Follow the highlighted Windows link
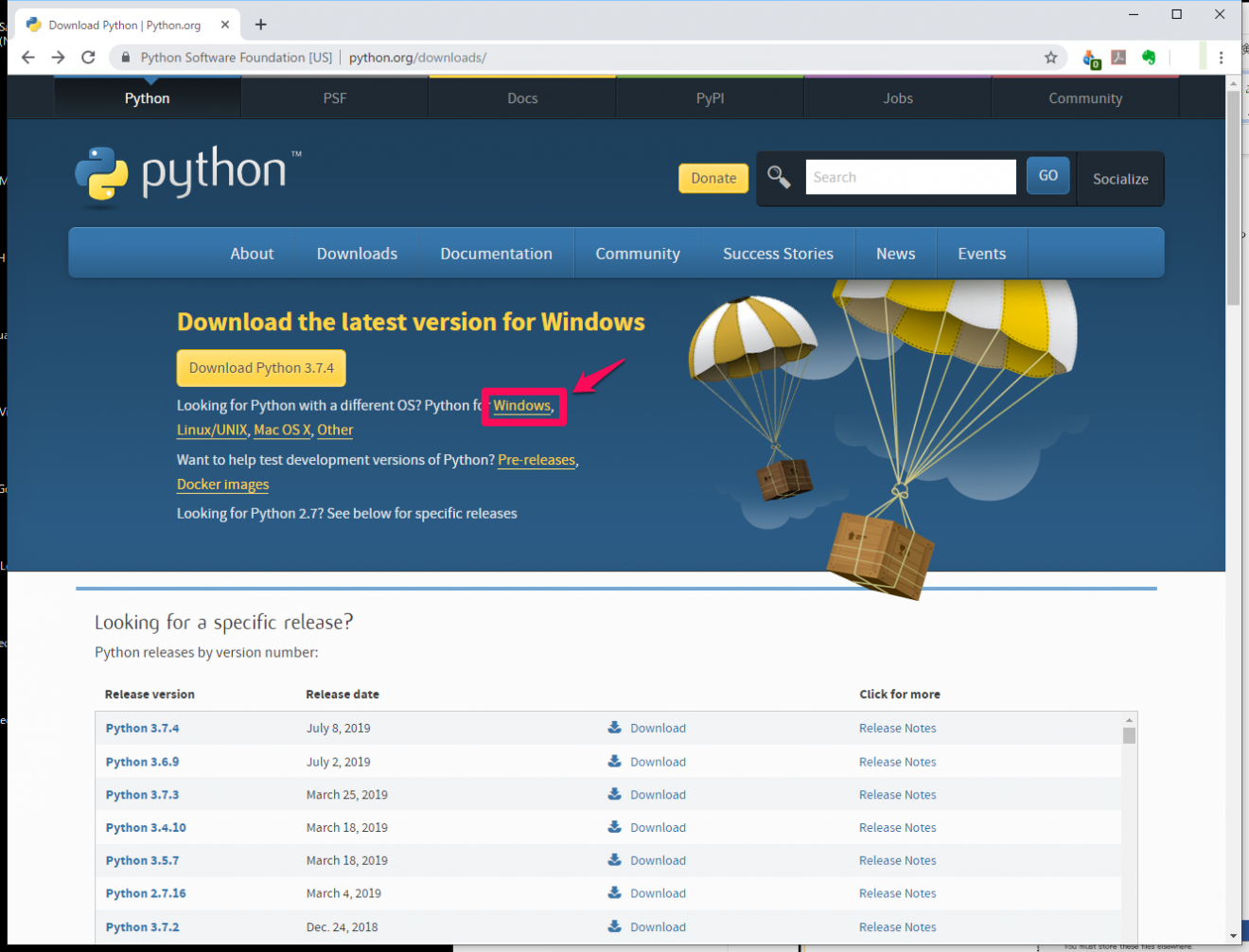Screen dimensions: 1249x952 point(521,406)
